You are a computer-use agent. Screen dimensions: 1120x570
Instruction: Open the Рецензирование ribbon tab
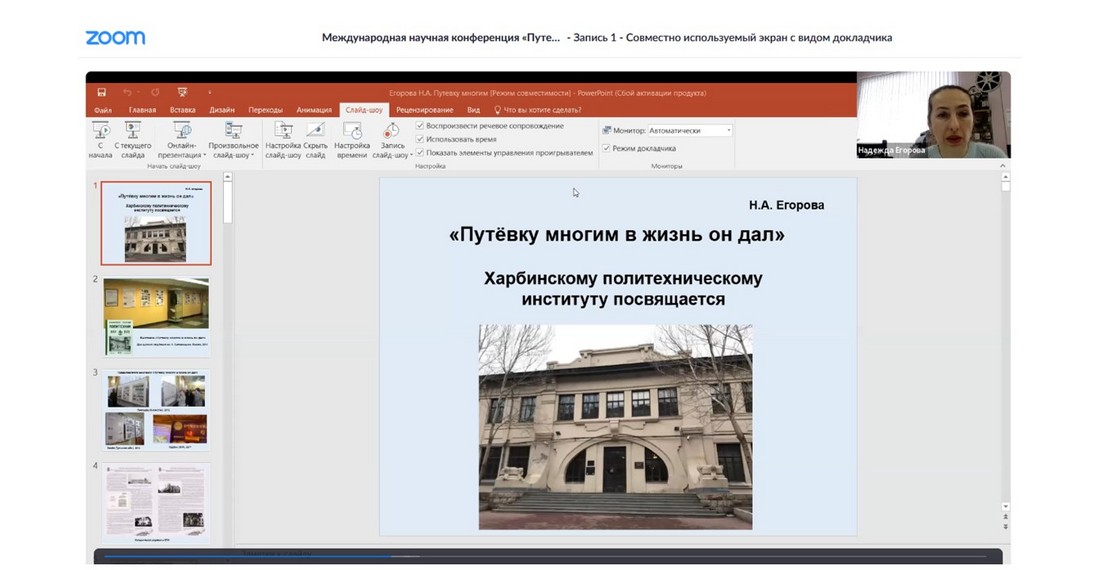coord(424,110)
